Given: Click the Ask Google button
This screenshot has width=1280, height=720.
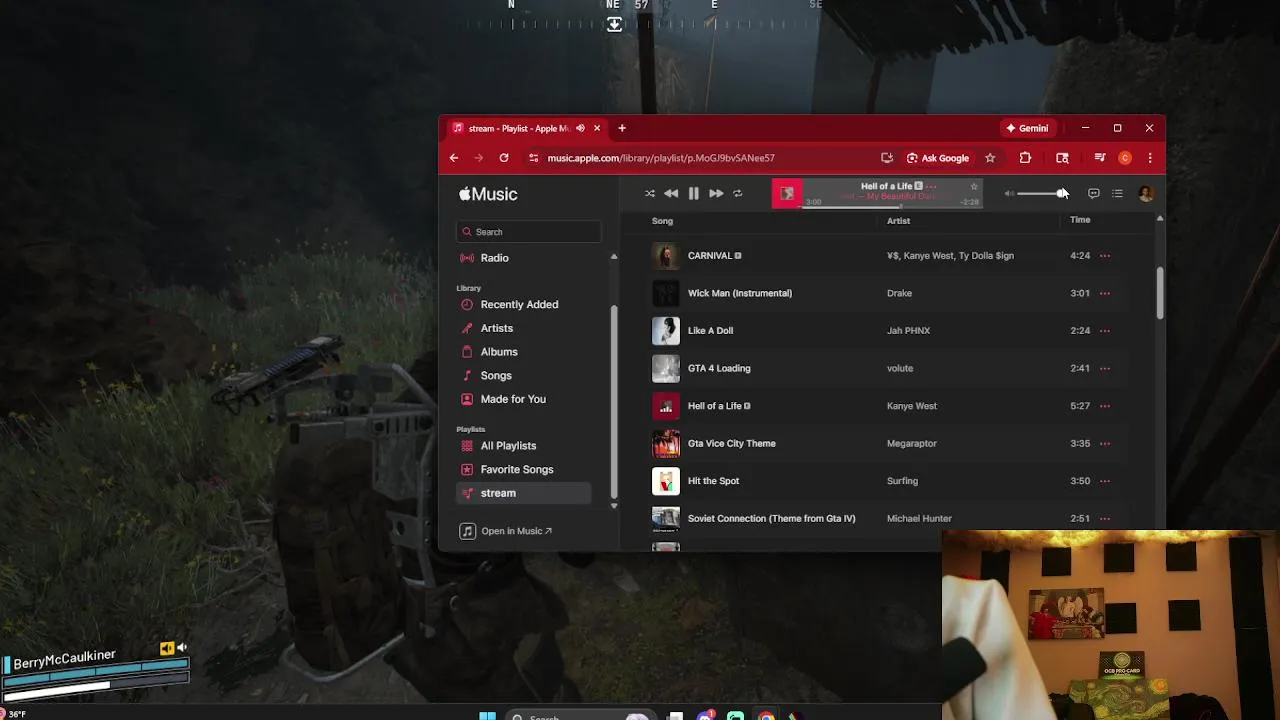Looking at the screenshot, I should pyautogui.click(x=938, y=158).
